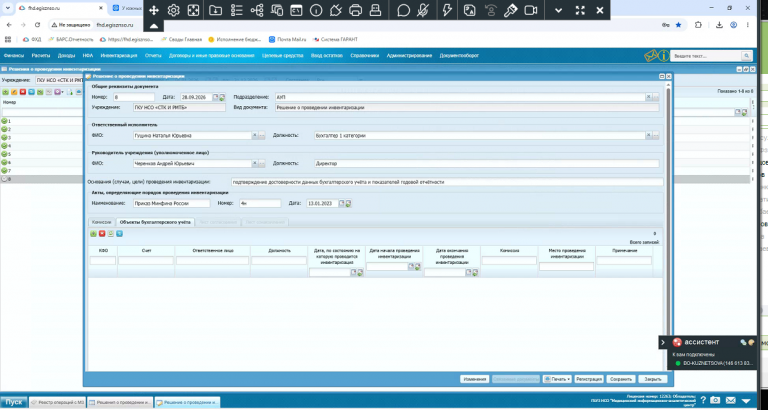The height and width of the screenshot is (410, 768).
Task: Open Реестр операций taskbar item
Action: click(58, 402)
